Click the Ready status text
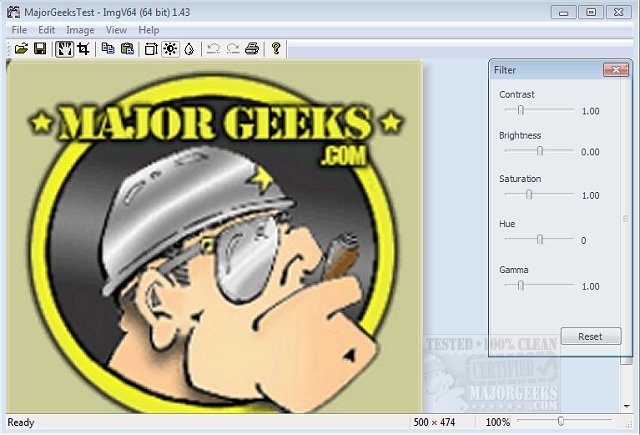 coord(21,422)
